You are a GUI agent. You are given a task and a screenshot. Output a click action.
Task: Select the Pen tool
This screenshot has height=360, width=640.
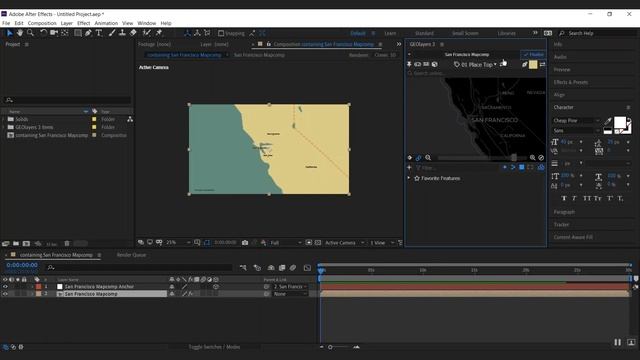click(88, 33)
